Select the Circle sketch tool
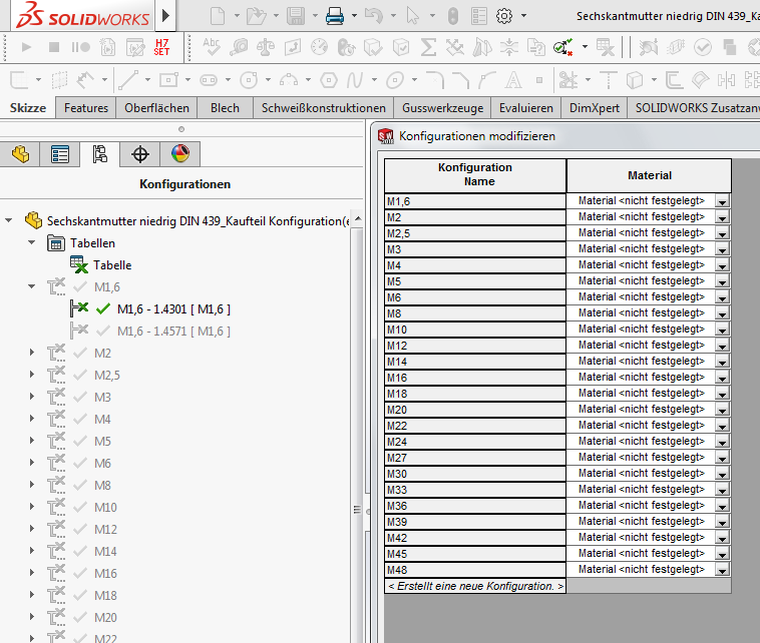This screenshot has height=643, width=760. click(249, 80)
